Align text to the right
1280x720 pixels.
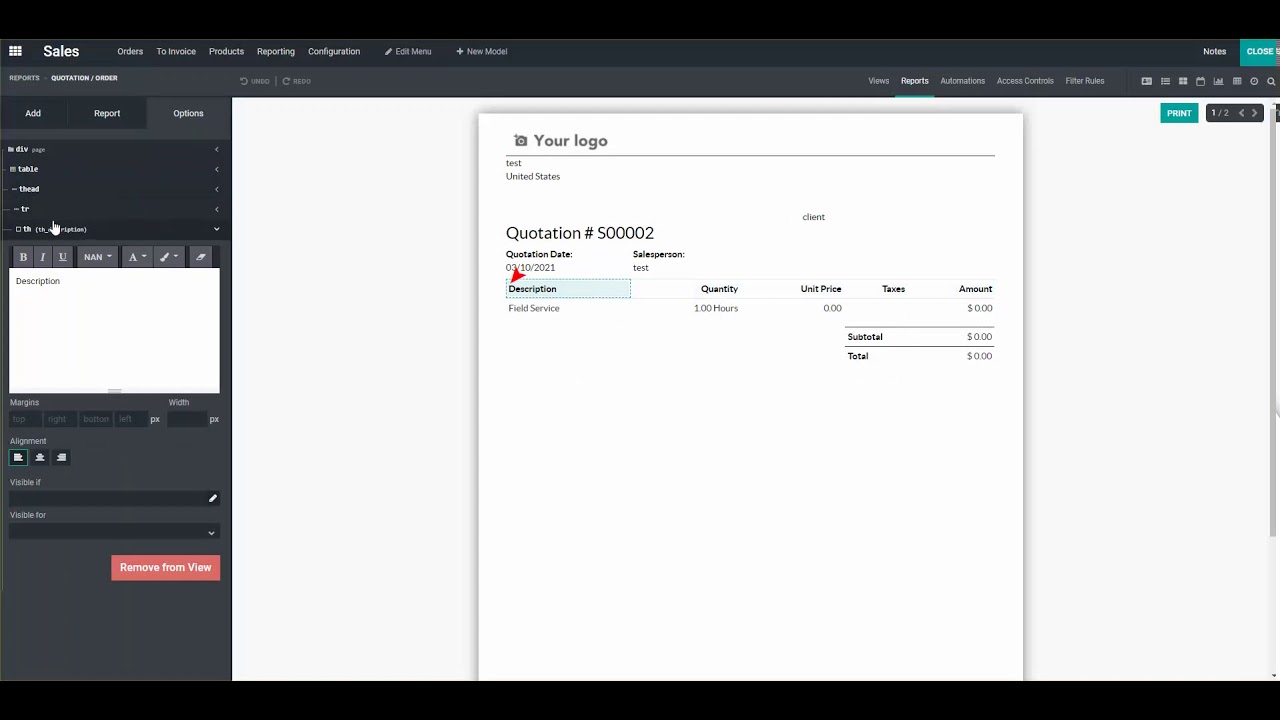point(61,457)
